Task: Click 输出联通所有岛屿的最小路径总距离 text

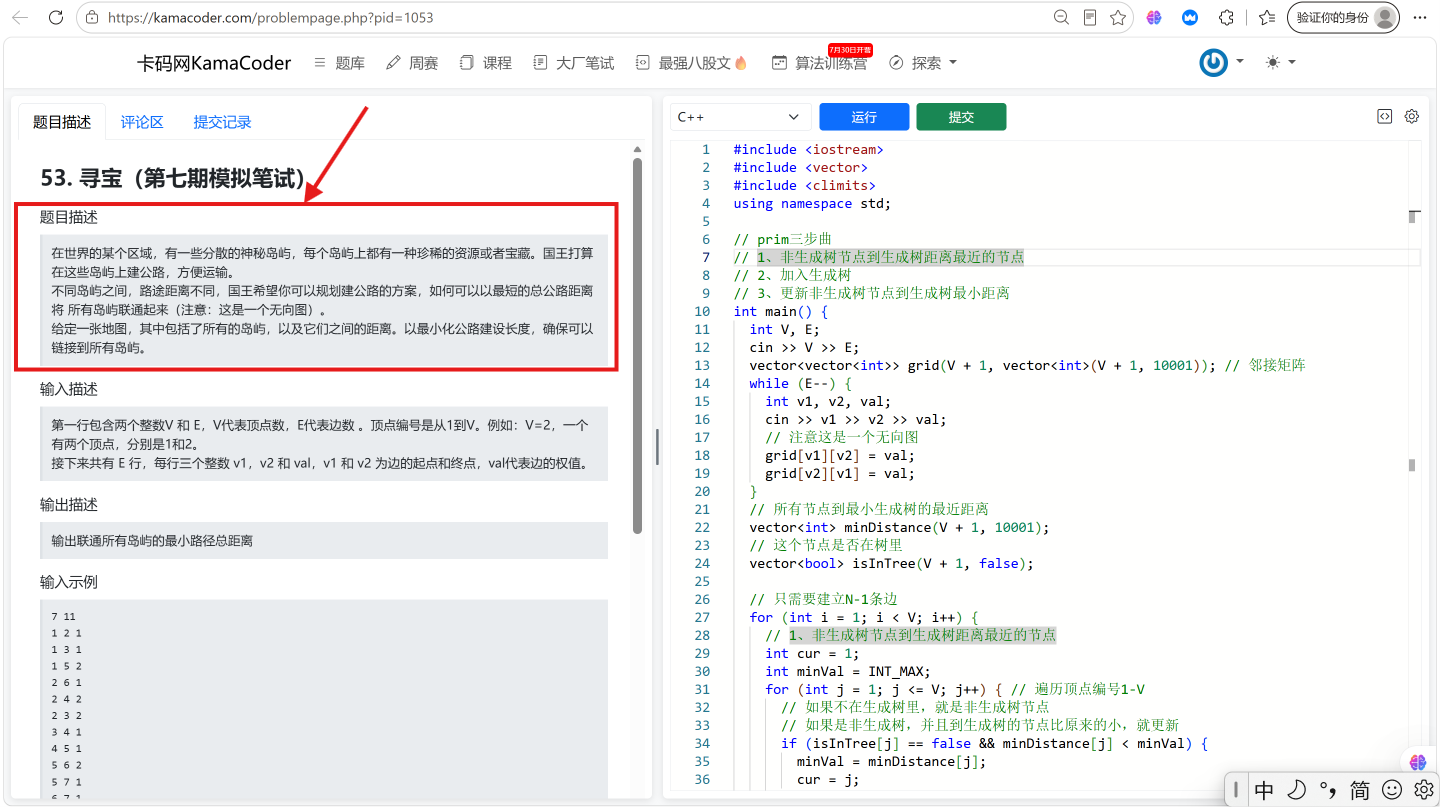Action: point(152,540)
